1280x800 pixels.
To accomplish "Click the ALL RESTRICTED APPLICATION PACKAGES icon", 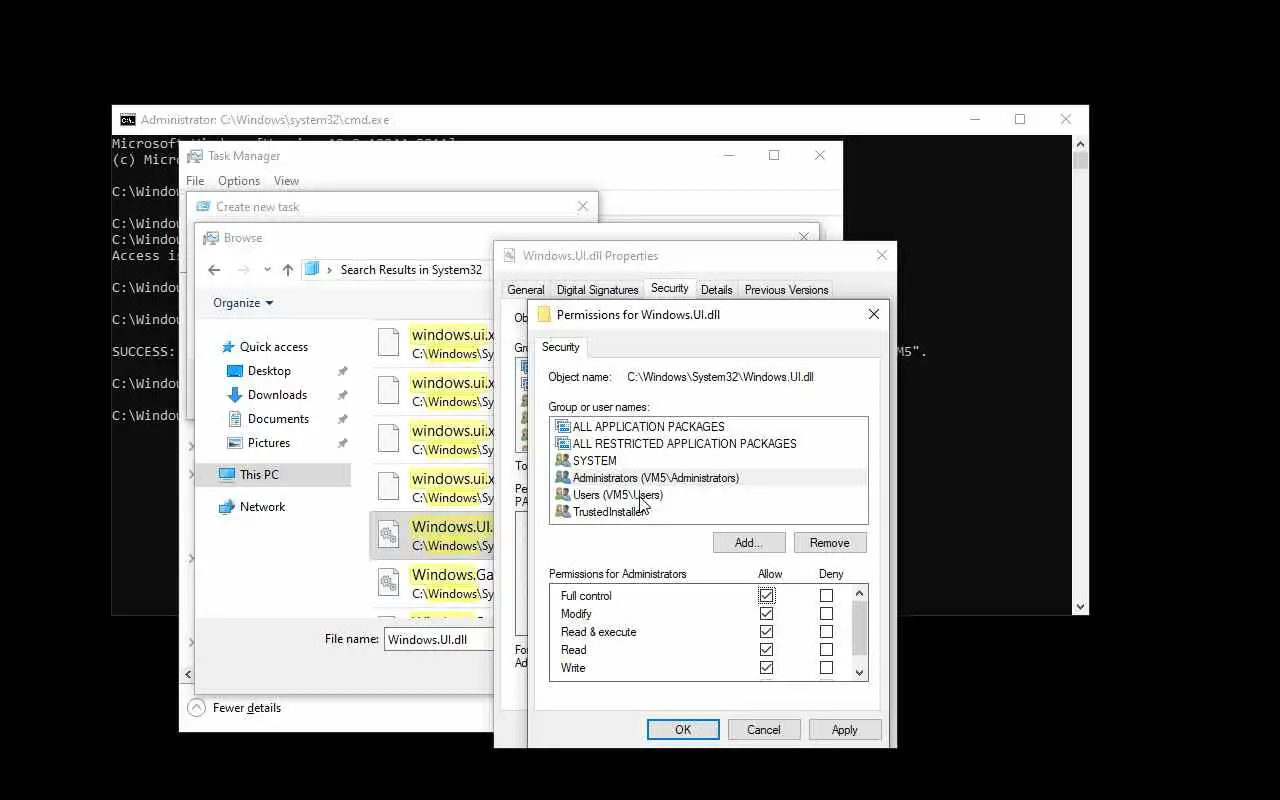I will tap(562, 444).
